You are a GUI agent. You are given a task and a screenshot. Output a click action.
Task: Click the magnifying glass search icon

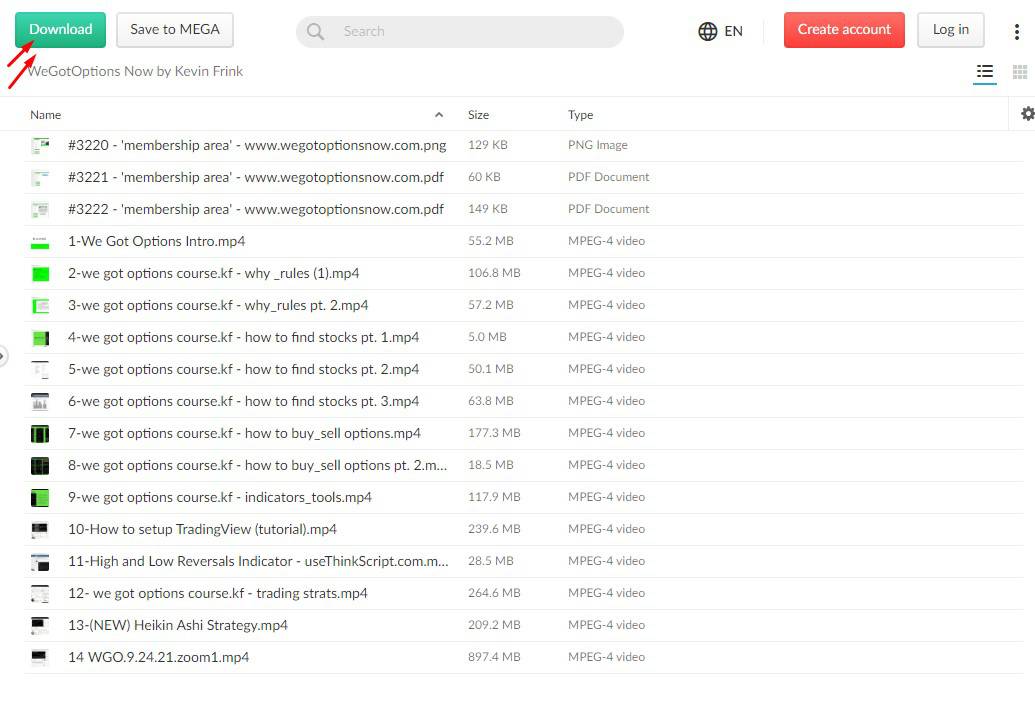pos(316,31)
